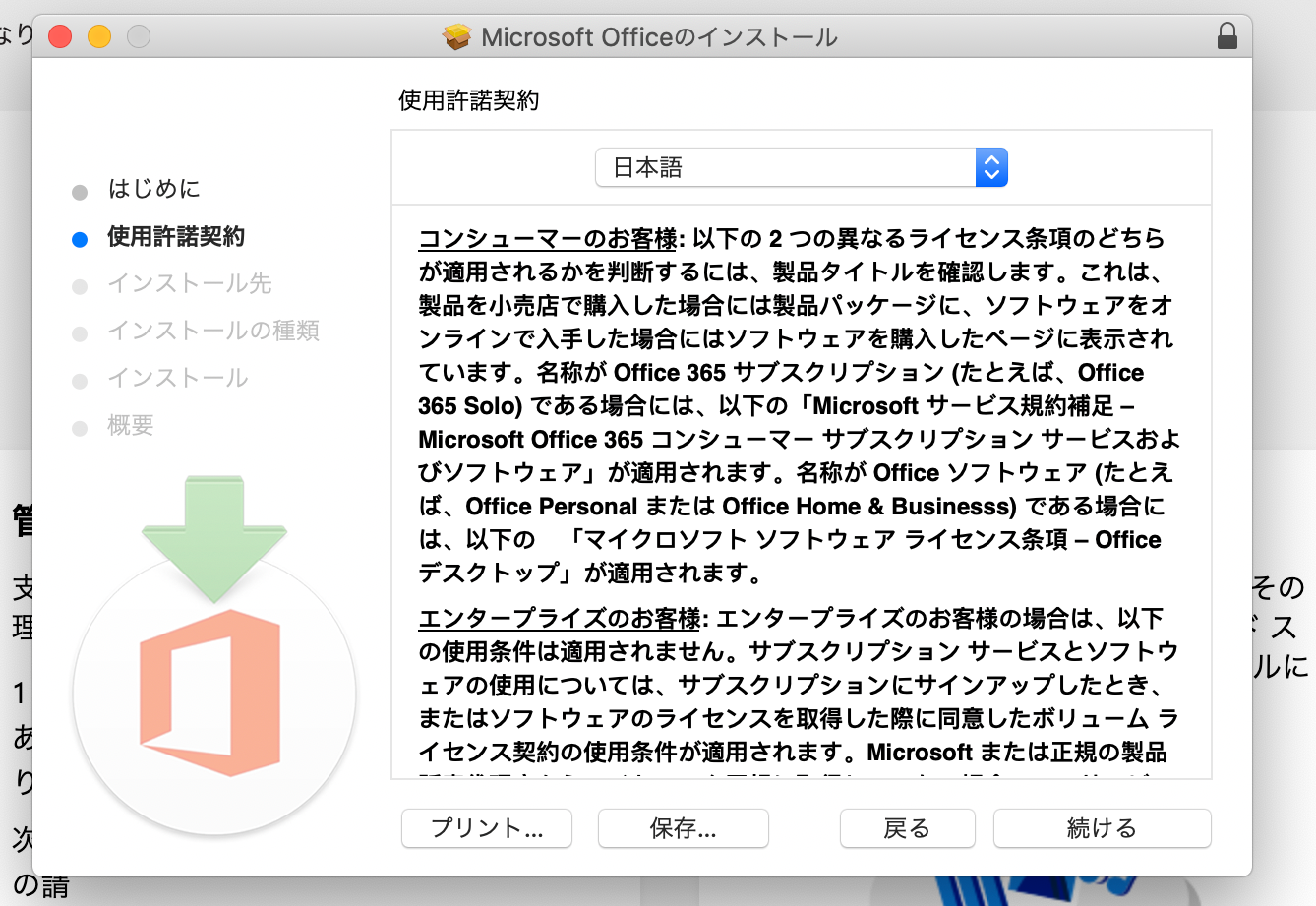Select the 使用許諾契約 step in sidebar
1316x906 pixels.
(176, 236)
